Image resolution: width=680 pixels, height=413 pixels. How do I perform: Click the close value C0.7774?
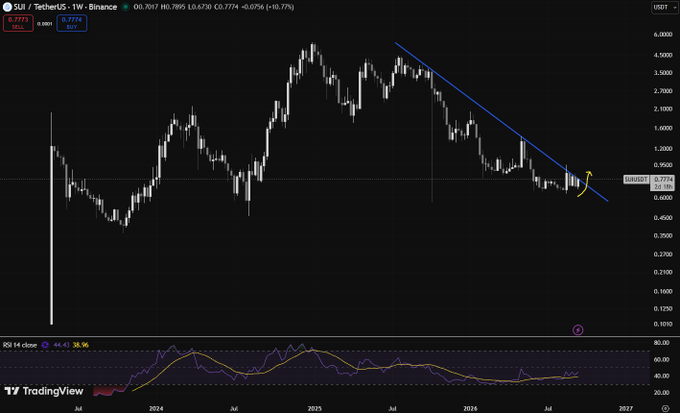click(226, 7)
